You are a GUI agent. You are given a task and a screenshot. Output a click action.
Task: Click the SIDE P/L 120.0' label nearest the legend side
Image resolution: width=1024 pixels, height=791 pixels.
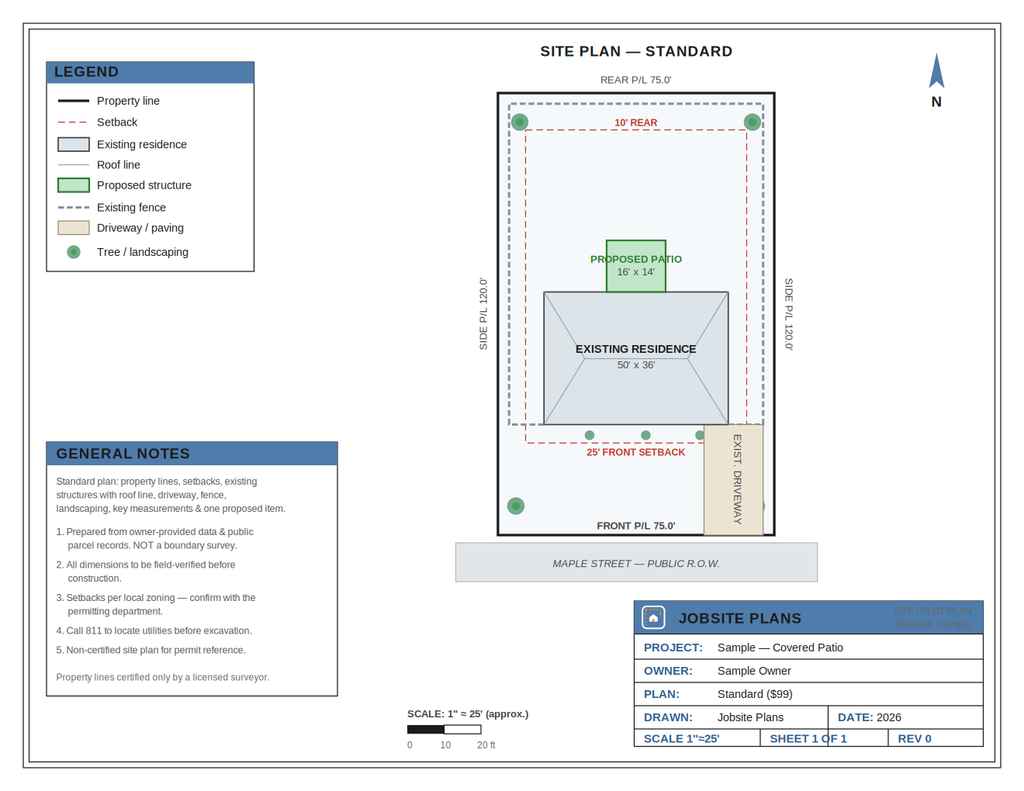[x=483, y=314]
